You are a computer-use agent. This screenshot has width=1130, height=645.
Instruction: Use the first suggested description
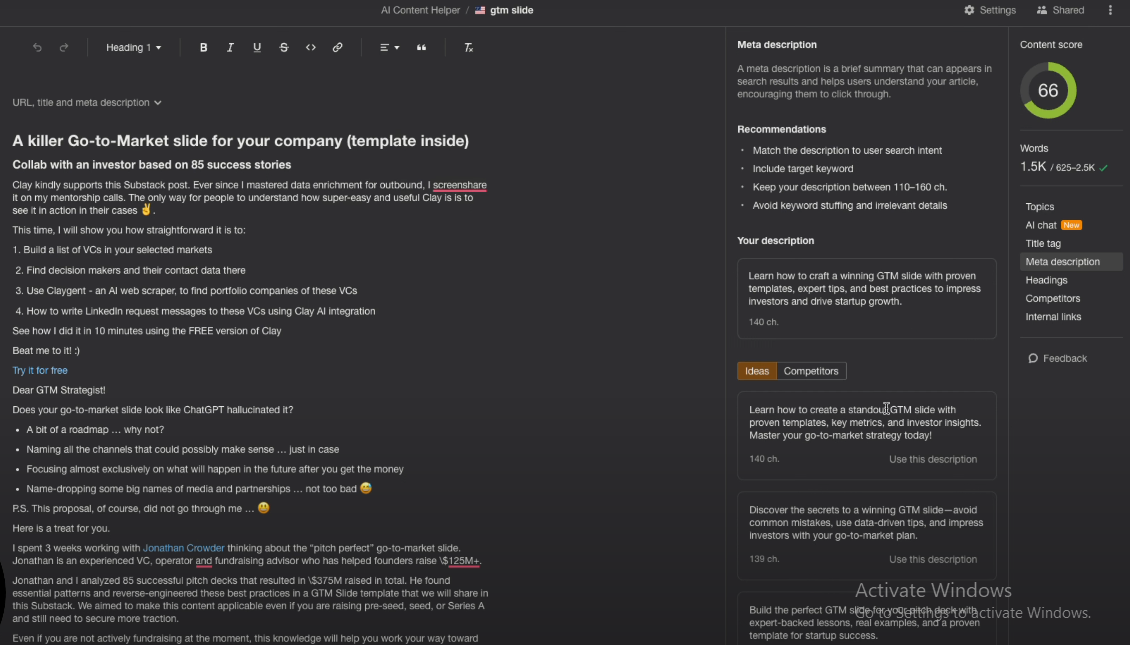tap(932, 460)
